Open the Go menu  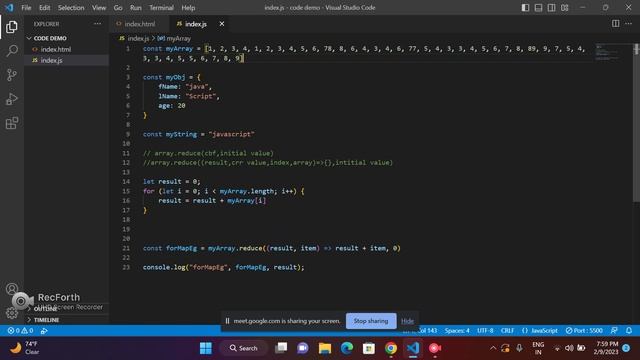(x=118, y=7)
